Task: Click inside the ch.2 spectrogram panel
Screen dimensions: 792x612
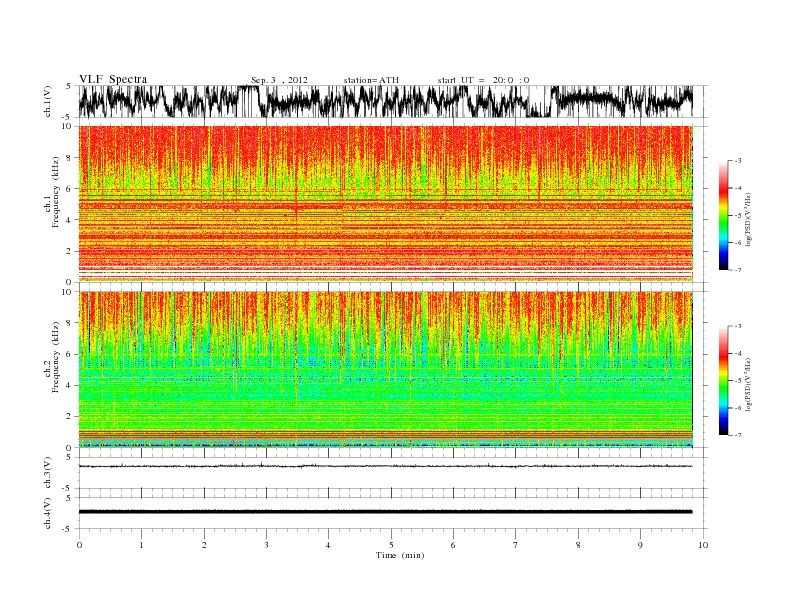Action: [385, 369]
